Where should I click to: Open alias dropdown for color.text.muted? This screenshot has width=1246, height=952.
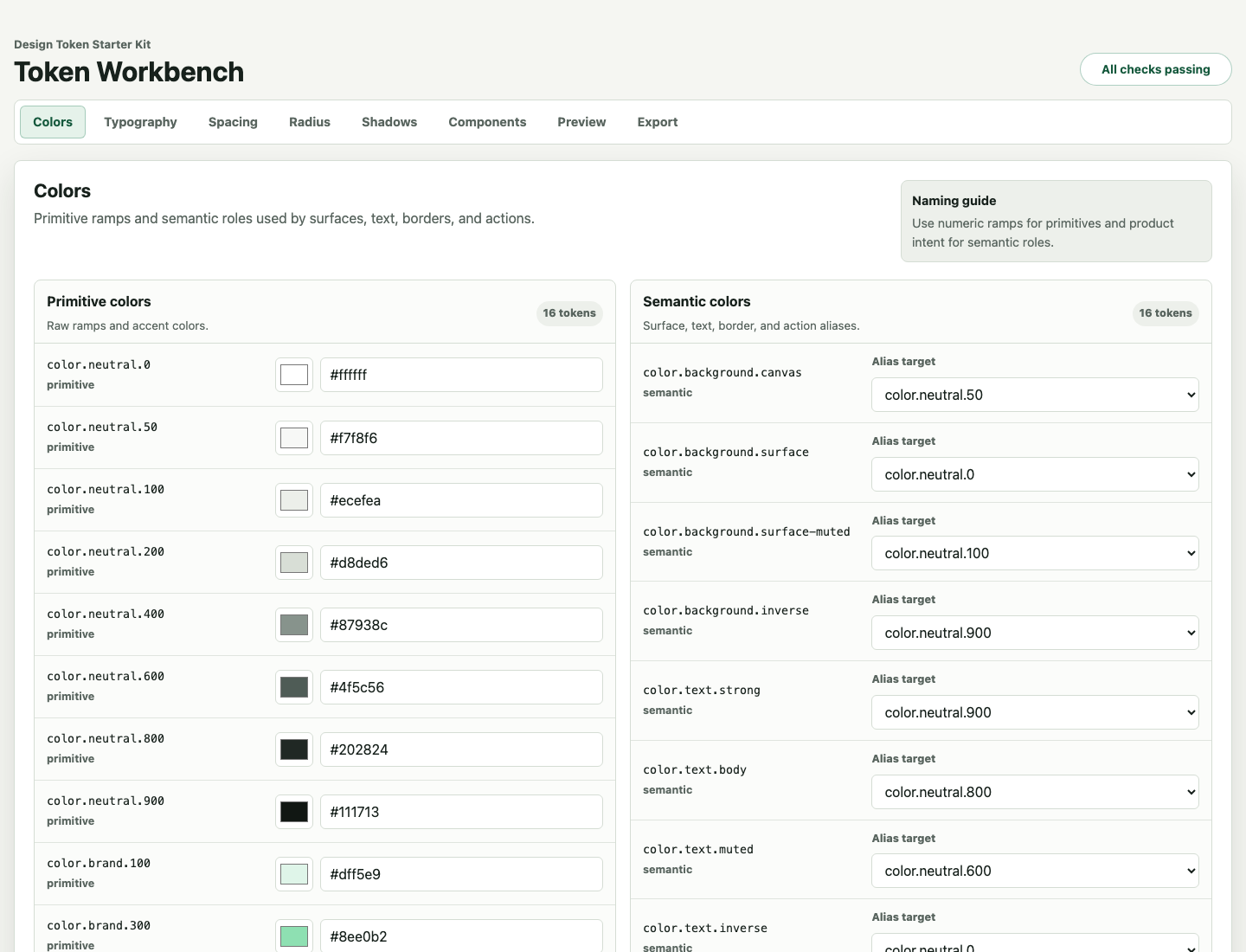(1035, 871)
